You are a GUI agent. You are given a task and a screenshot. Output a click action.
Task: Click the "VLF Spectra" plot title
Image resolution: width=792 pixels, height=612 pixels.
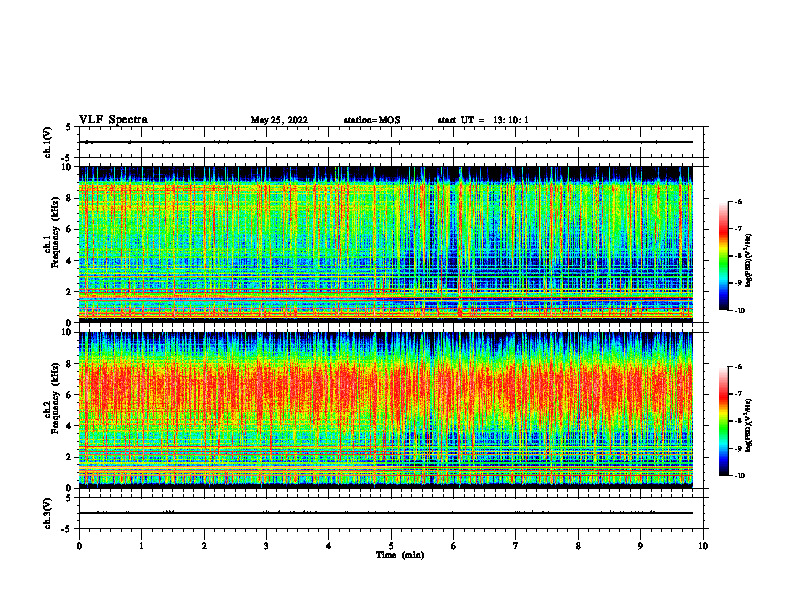113,120
